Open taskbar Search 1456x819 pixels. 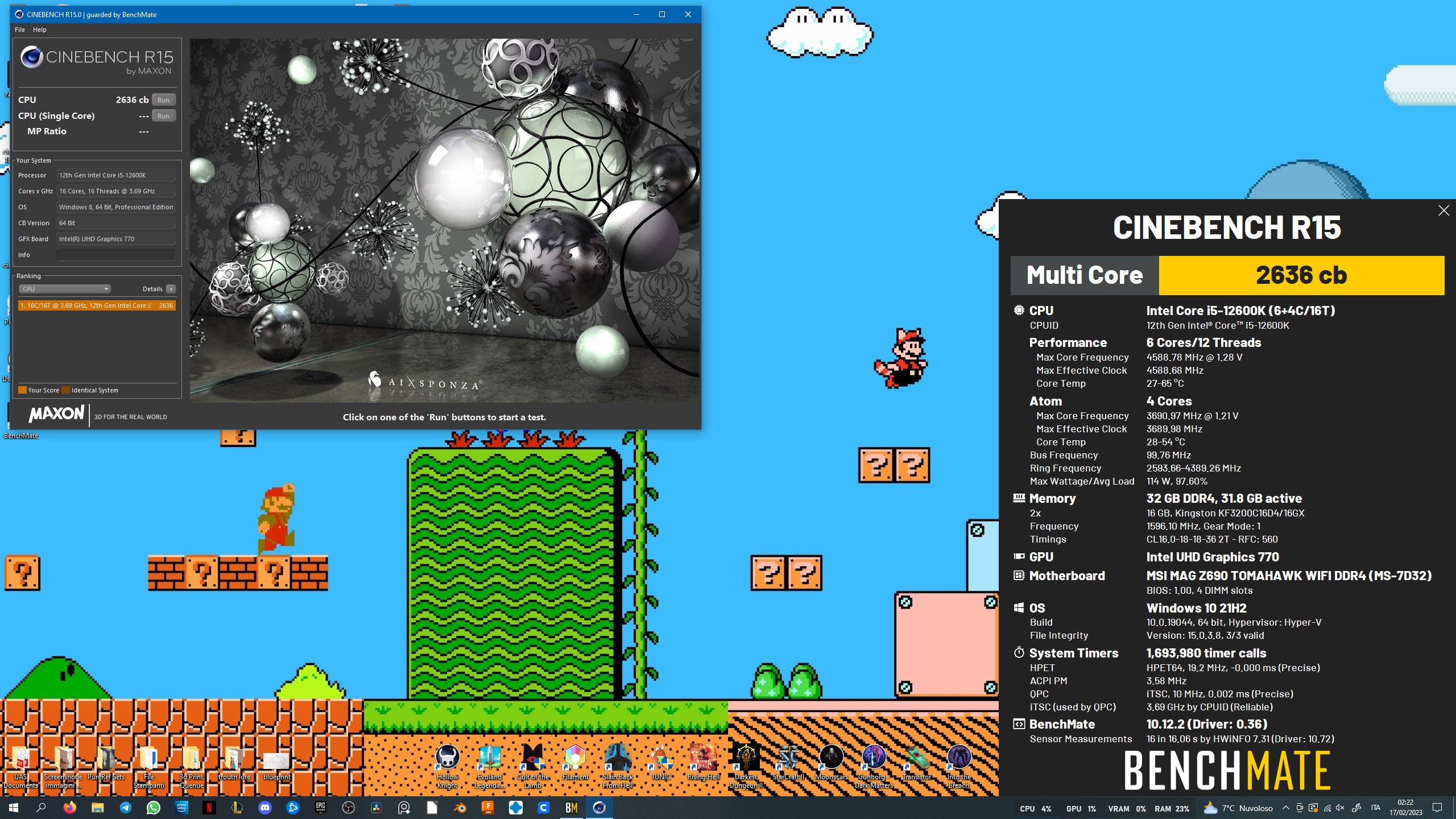(x=41, y=808)
